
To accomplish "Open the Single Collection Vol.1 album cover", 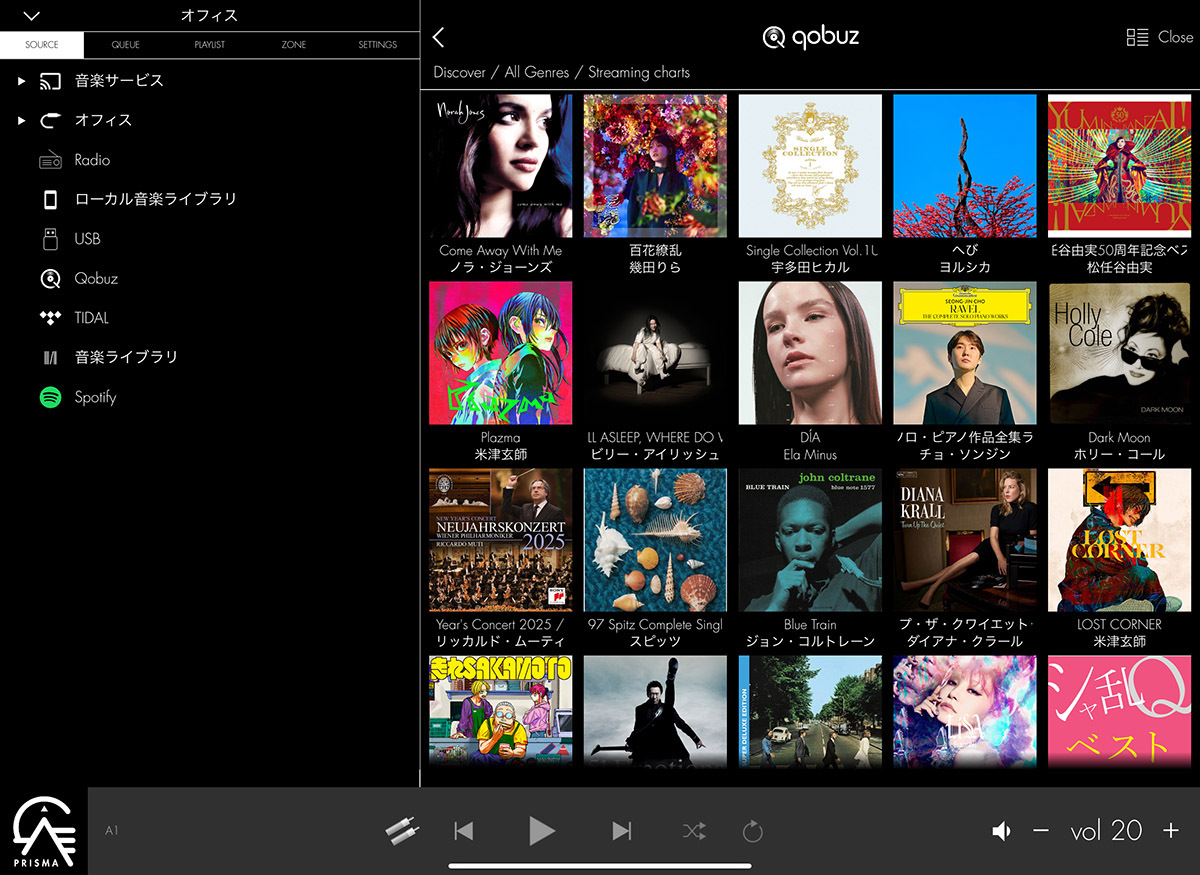I will pos(810,166).
